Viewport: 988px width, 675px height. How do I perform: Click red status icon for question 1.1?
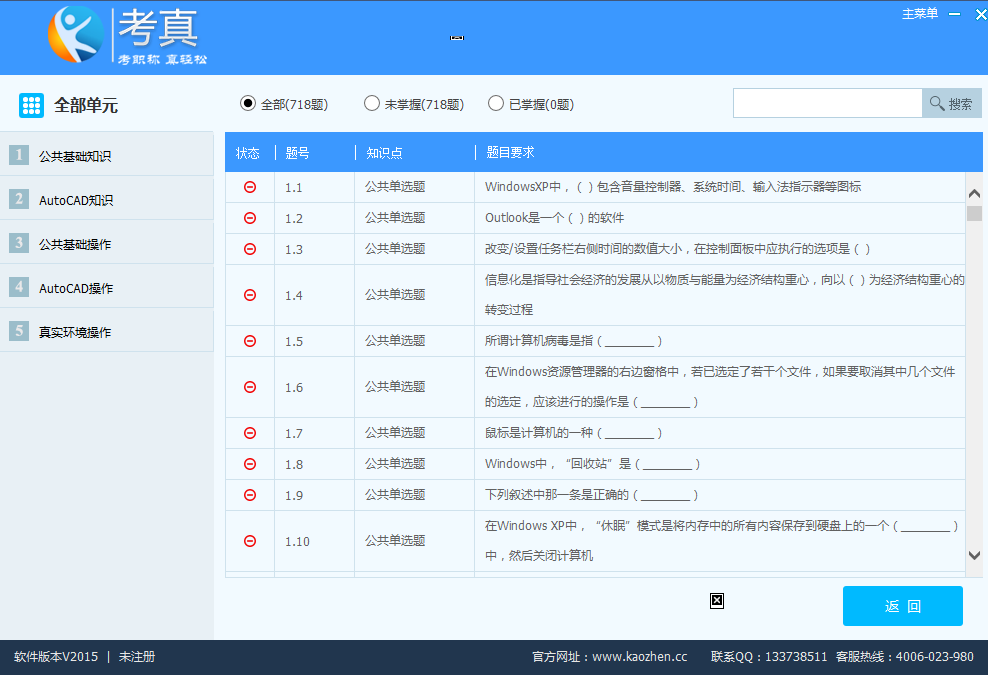[250, 187]
